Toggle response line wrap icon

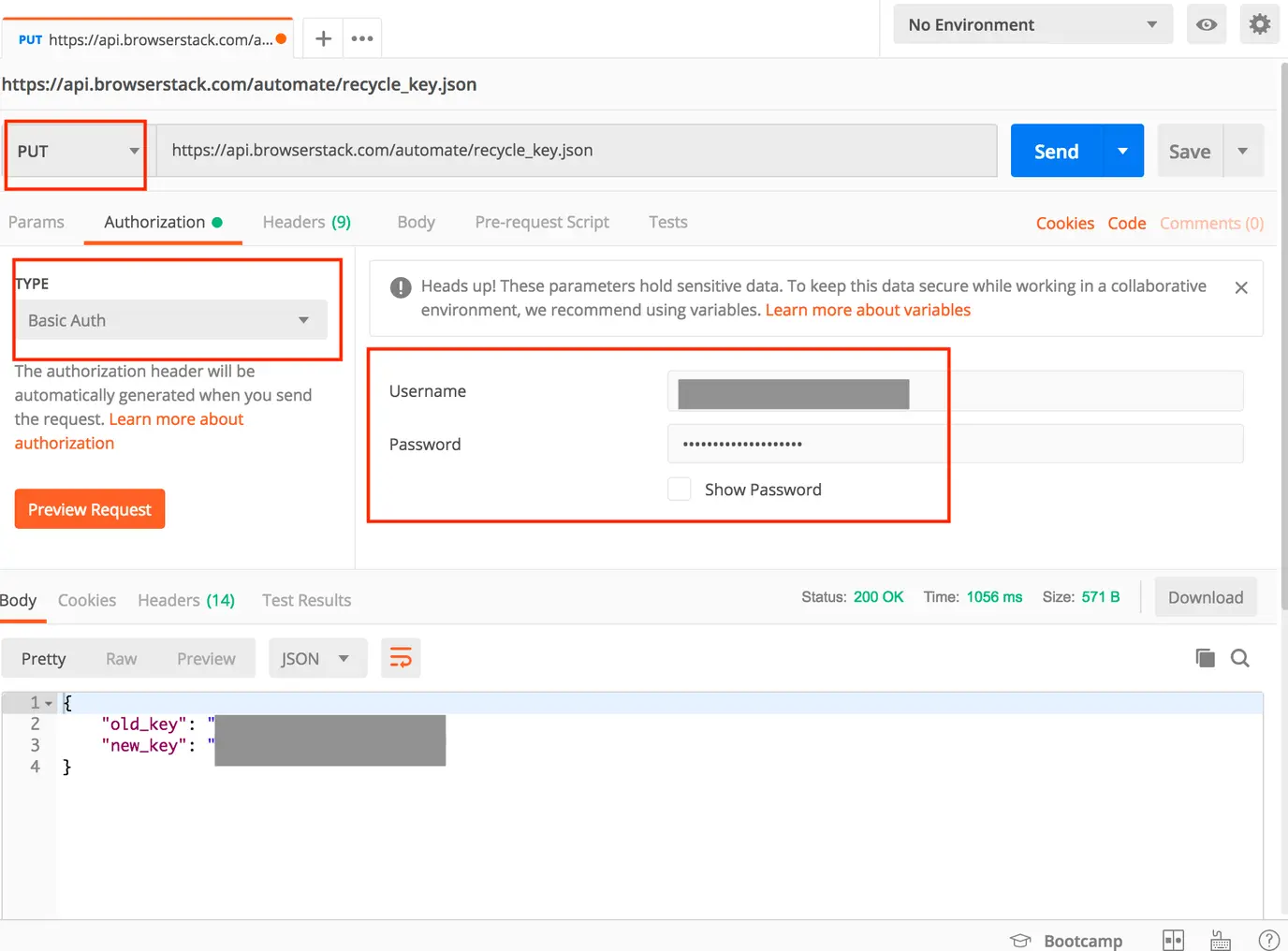pos(401,658)
